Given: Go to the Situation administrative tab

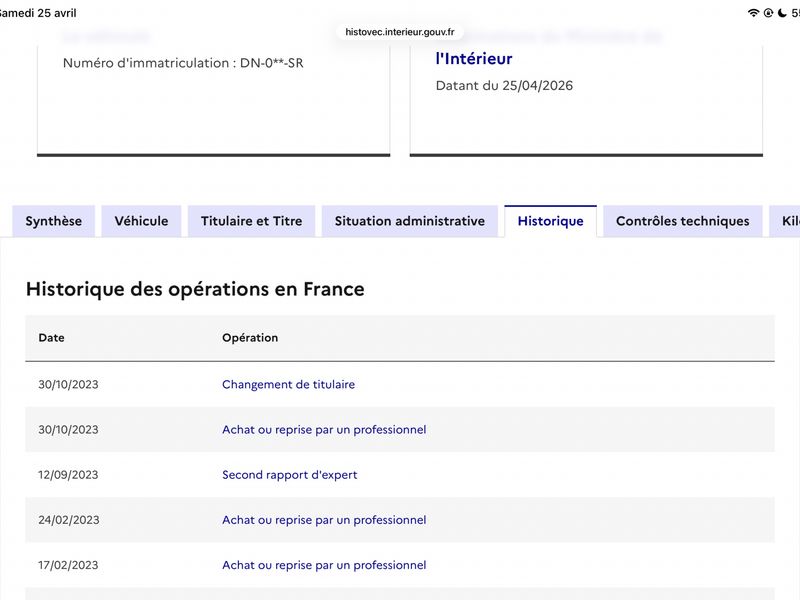Looking at the screenshot, I should 410,221.
